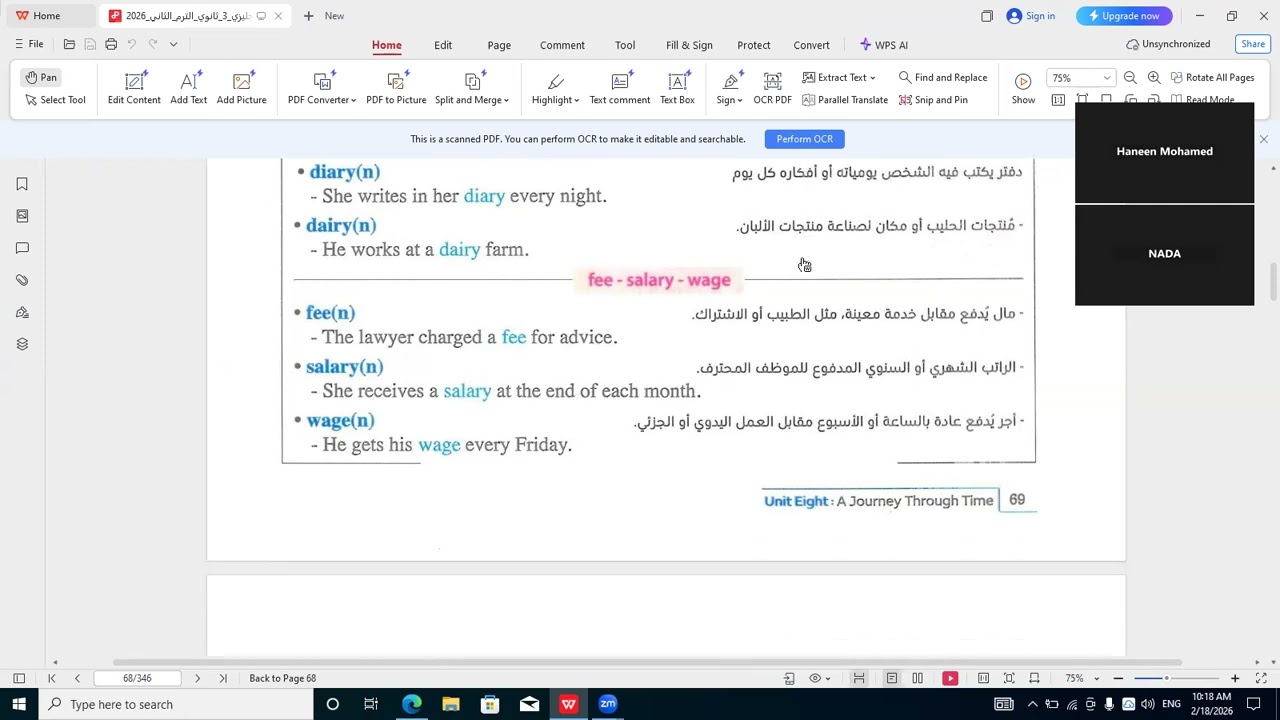Open quick access toolbar dropdown arrow

[173, 44]
